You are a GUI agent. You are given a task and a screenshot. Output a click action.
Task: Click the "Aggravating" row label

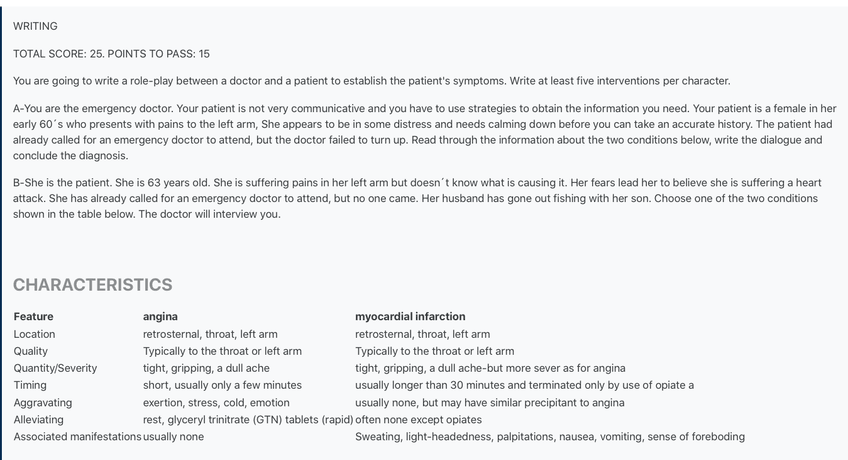tap(42, 402)
